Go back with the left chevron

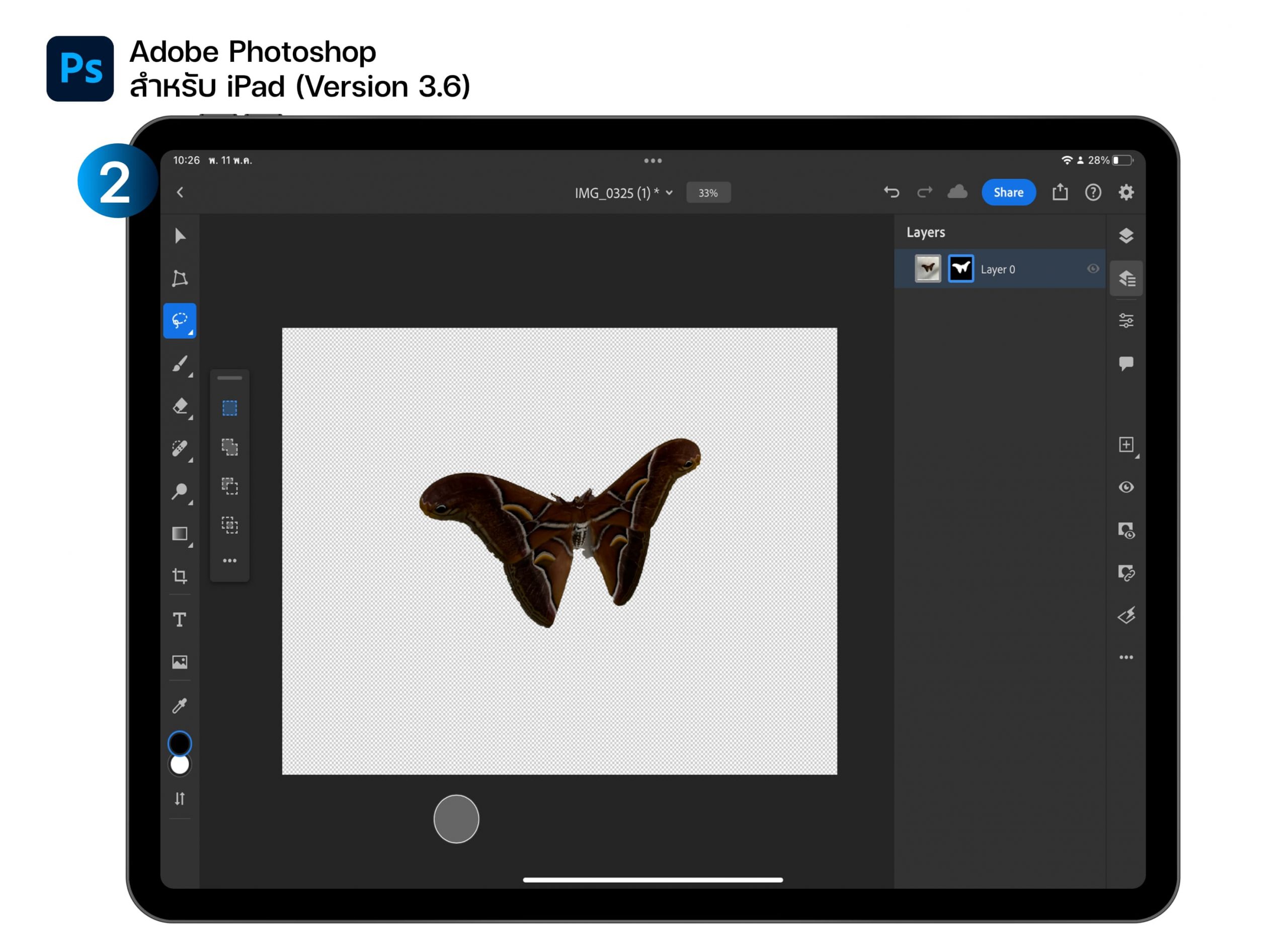[x=181, y=193]
